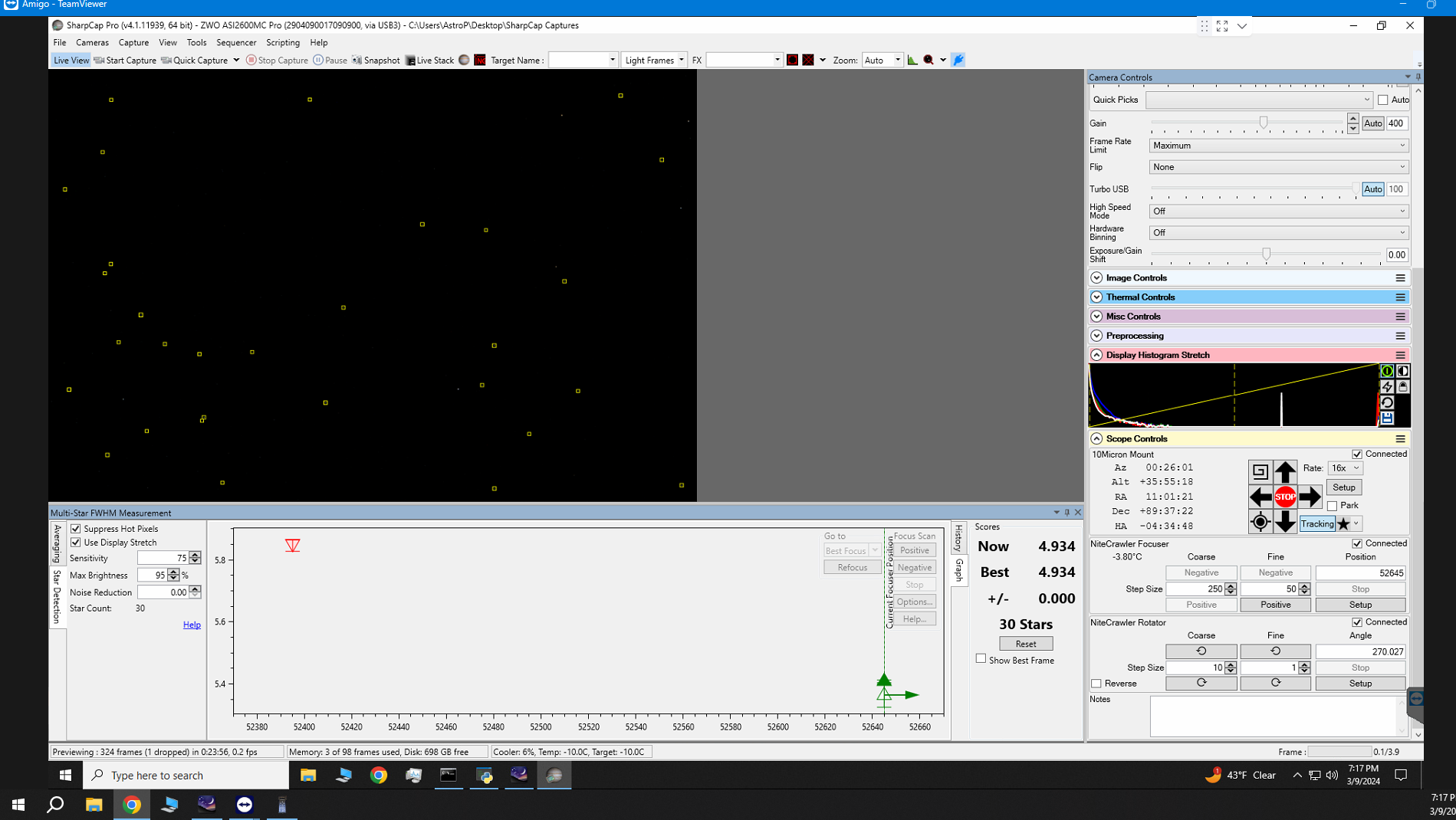Hit the red STOP mount button
Screen dimensions: 1456x820
(x=1285, y=497)
